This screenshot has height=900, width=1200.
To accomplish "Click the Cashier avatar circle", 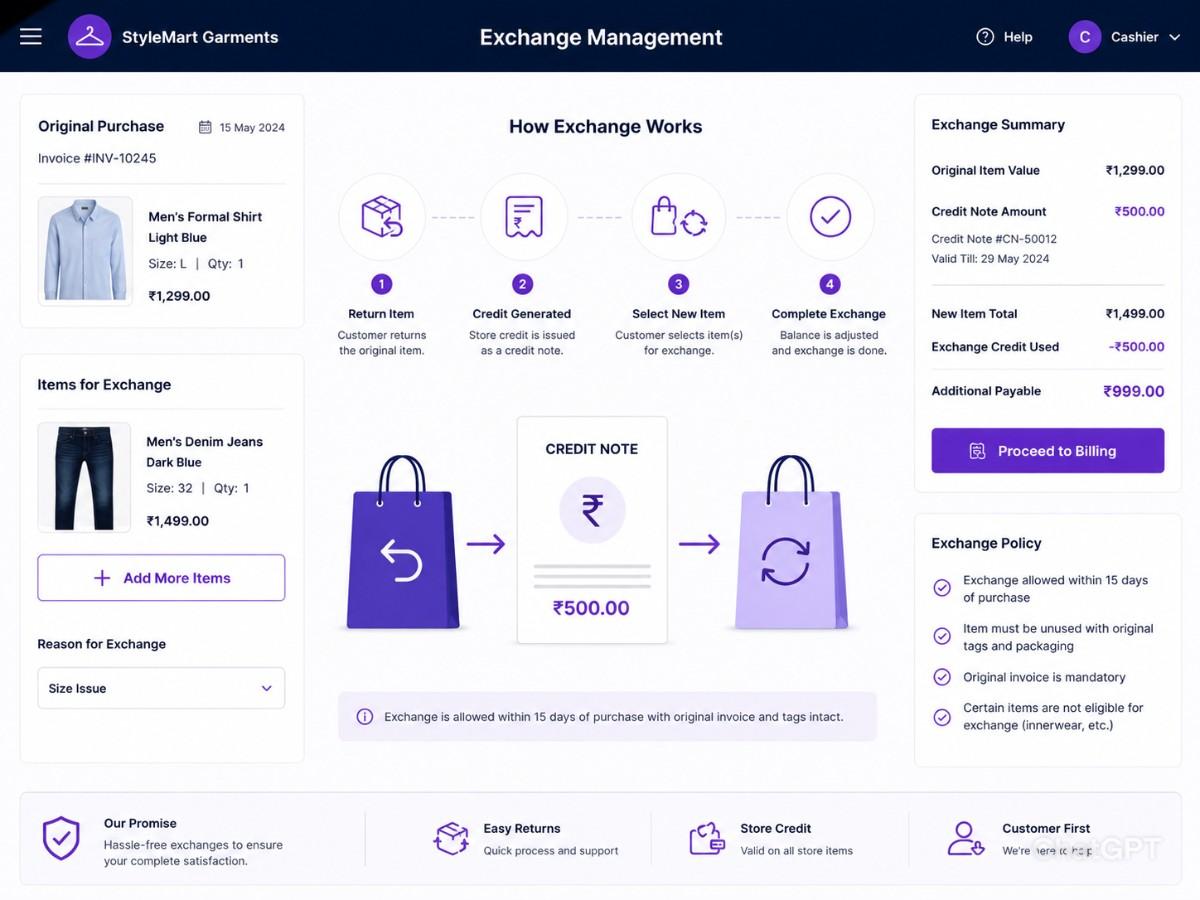I will point(1085,37).
